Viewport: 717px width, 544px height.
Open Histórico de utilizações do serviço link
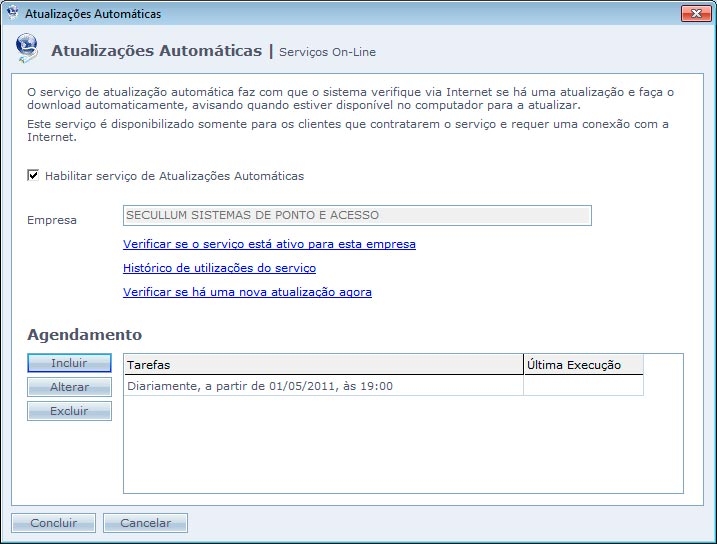pyautogui.click(x=219, y=268)
